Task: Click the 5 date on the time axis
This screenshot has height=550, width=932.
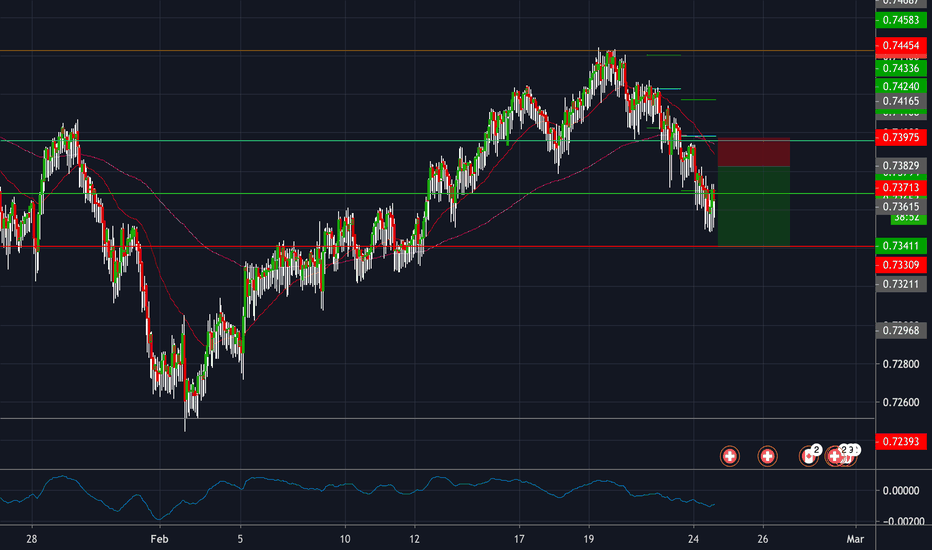Action: (240, 539)
